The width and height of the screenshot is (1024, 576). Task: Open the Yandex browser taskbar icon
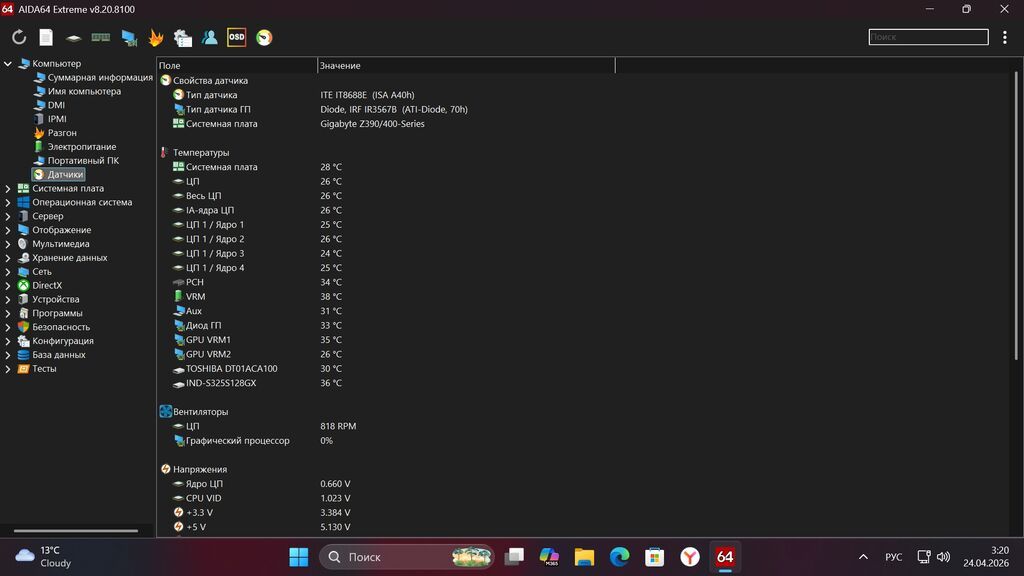point(690,557)
